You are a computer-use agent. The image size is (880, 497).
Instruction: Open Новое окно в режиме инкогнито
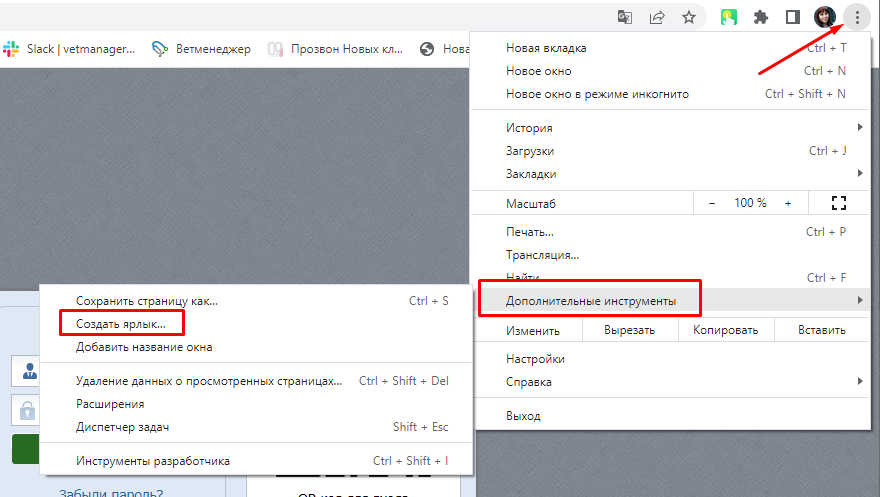tap(671, 94)
